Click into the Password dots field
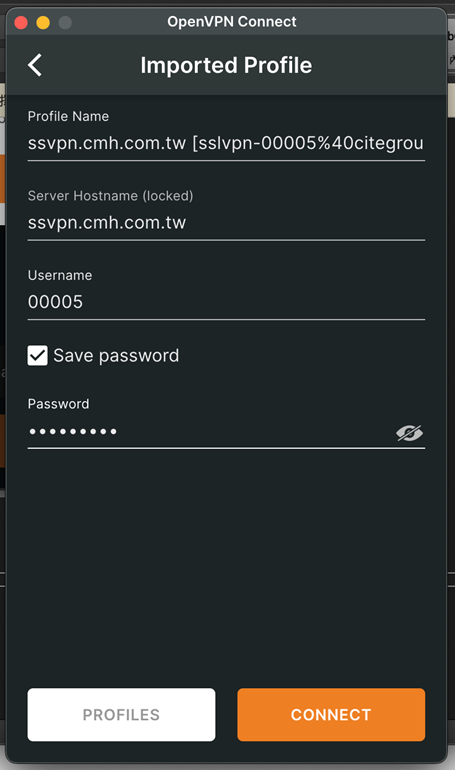Image resolution: width=455 pixels, height=770 pixels. coord(209,432)
